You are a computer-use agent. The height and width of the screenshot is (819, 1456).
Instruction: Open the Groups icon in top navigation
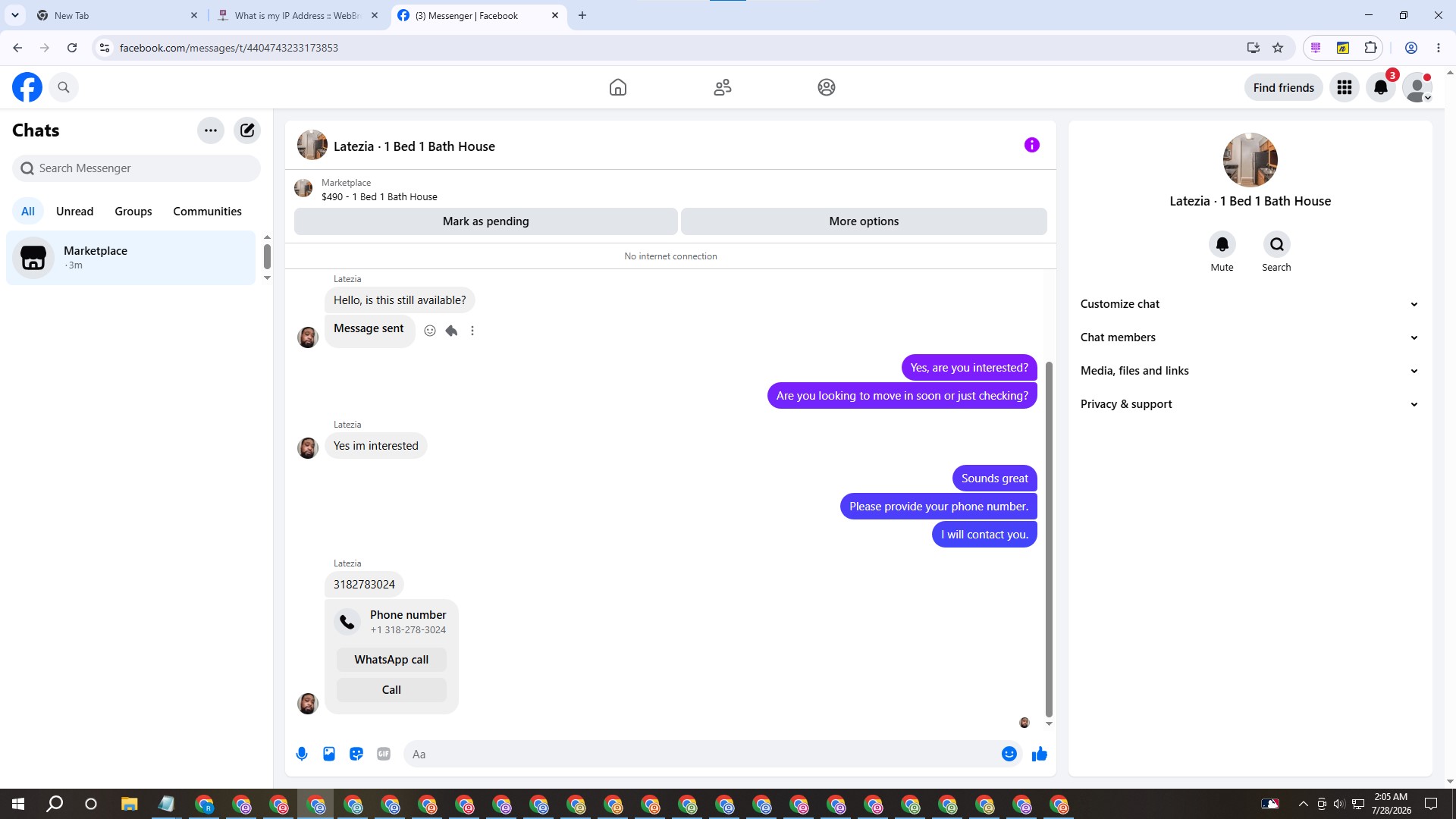827,87
